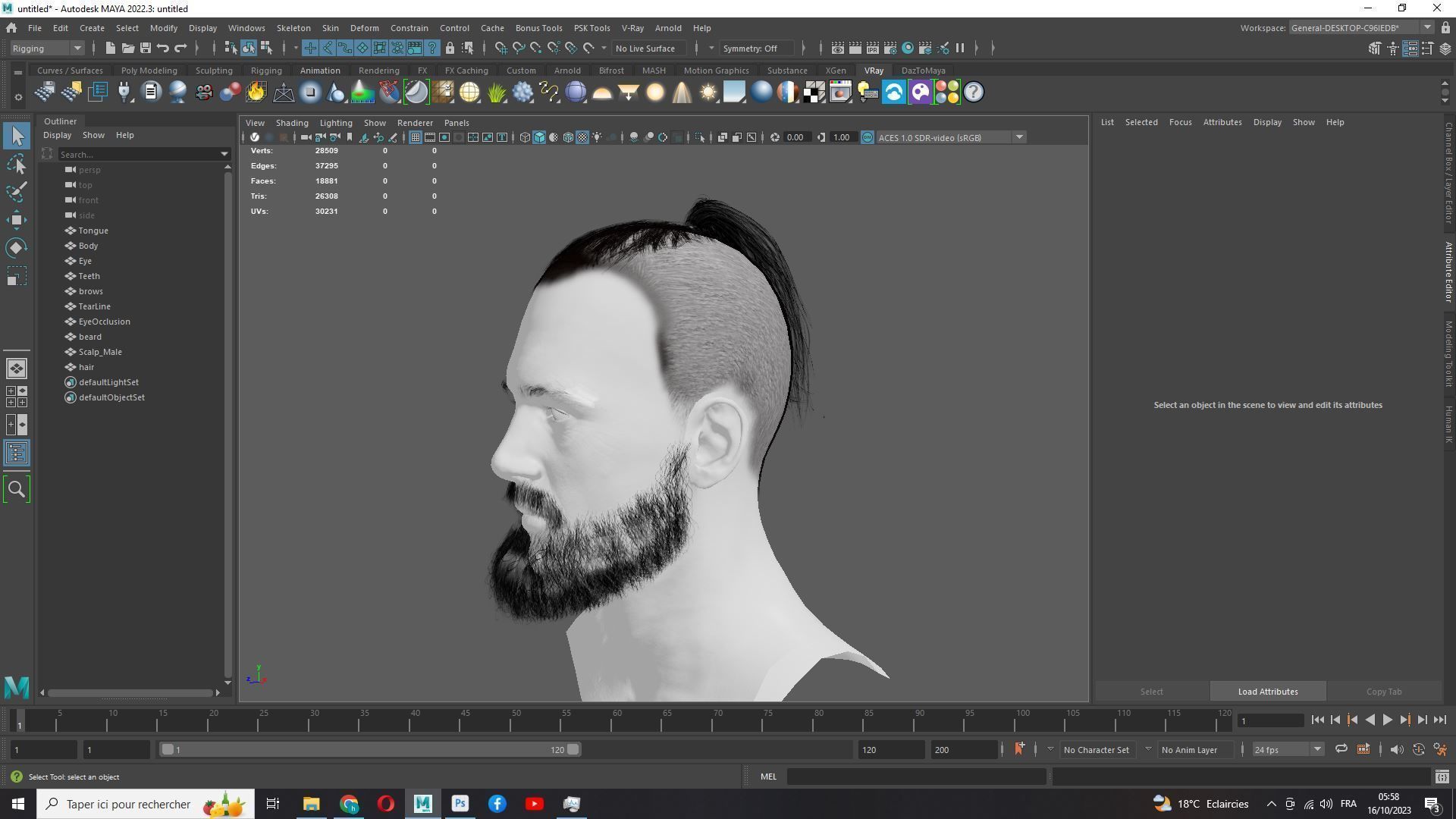This screenshot has width=1456, height=819.
Task: Click the New Scene icon
Action: coord(110,48)
